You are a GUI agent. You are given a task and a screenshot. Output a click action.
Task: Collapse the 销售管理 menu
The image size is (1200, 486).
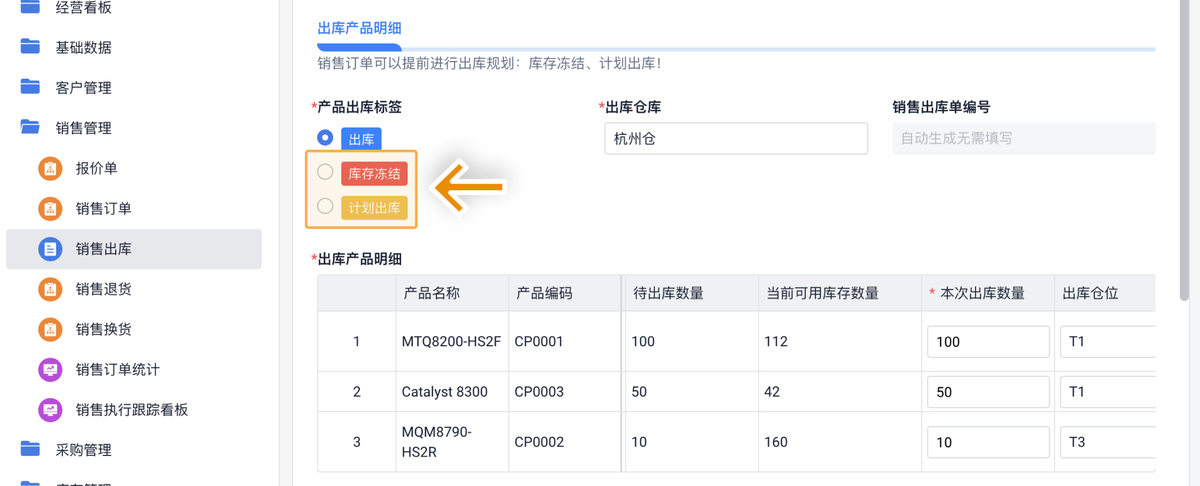tap(84, 128)
